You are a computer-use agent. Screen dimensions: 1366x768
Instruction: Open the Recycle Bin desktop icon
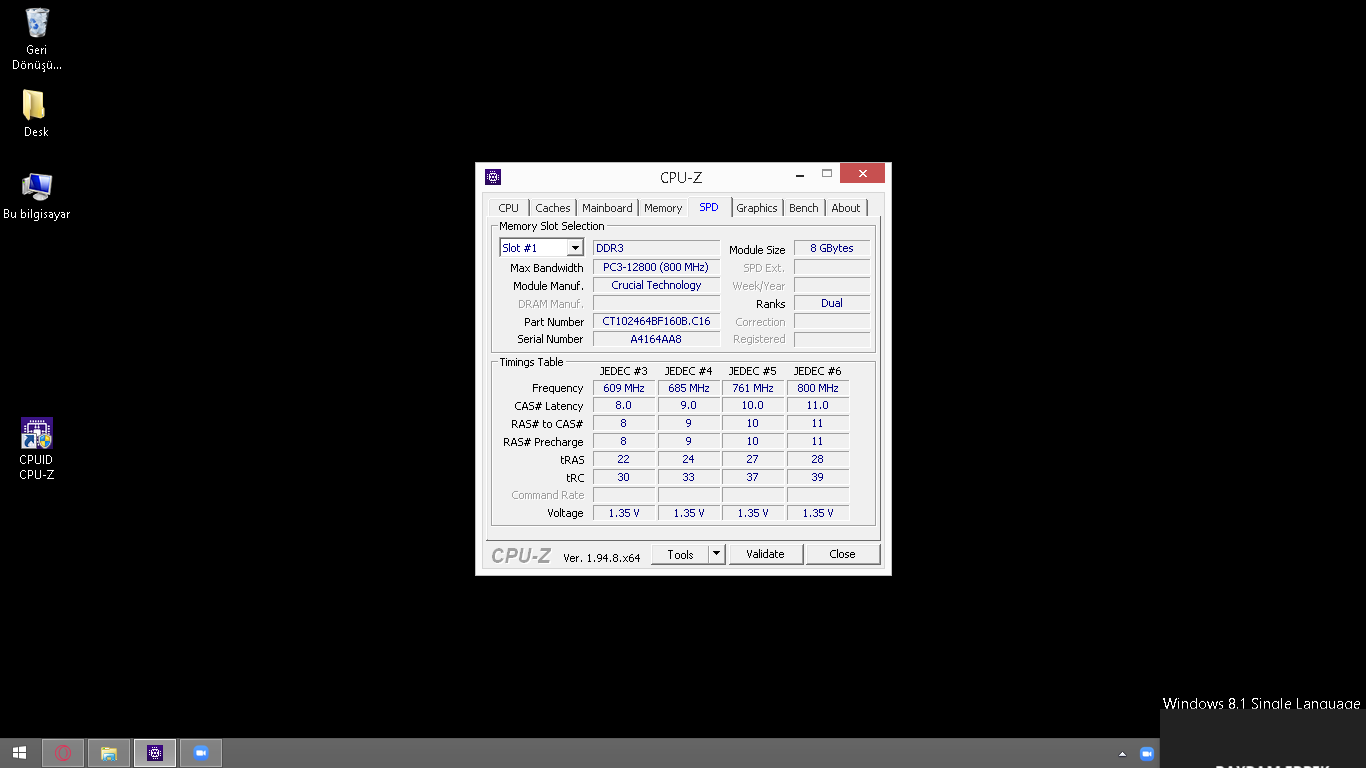click(x=37, y=40)
